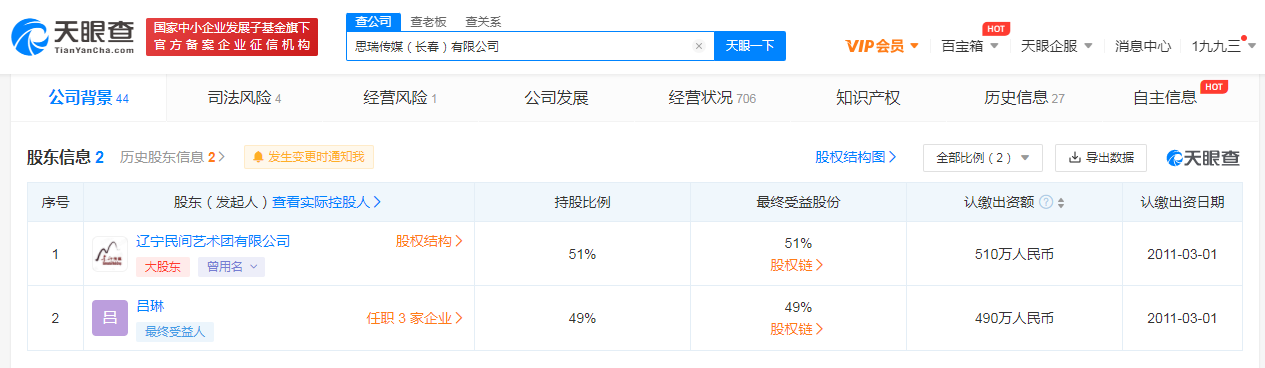Click the 49% value under 持股比例
This screenshot has width=1265, height=368.
click(x=582, y=318)
